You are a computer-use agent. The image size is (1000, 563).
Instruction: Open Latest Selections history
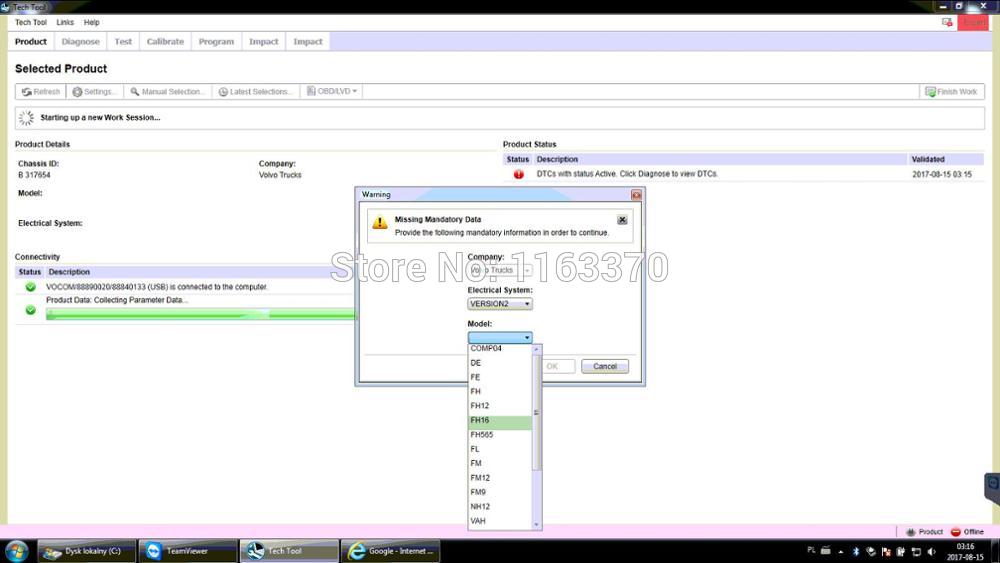(256, 92)
